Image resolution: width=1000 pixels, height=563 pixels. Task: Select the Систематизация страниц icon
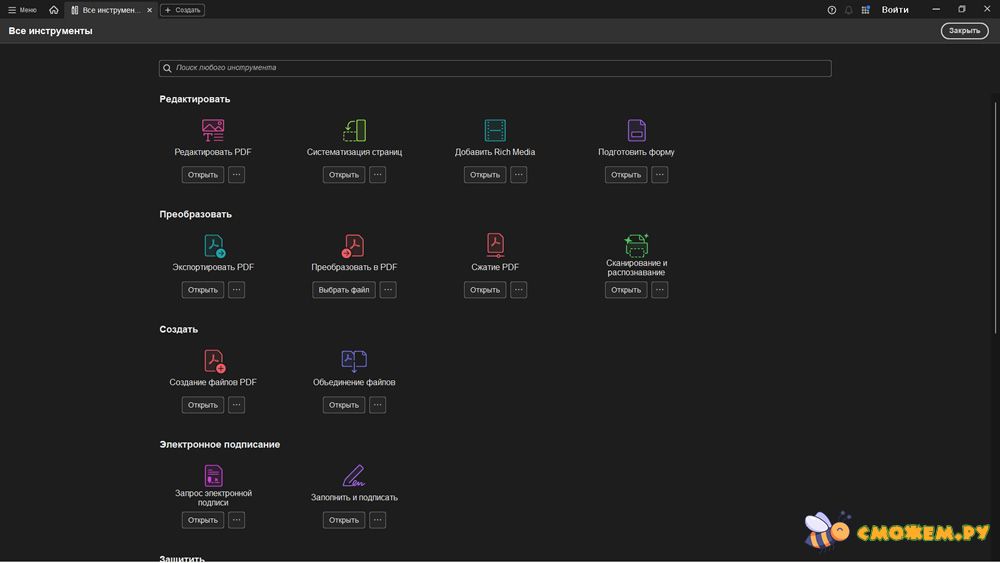point(354,130)
